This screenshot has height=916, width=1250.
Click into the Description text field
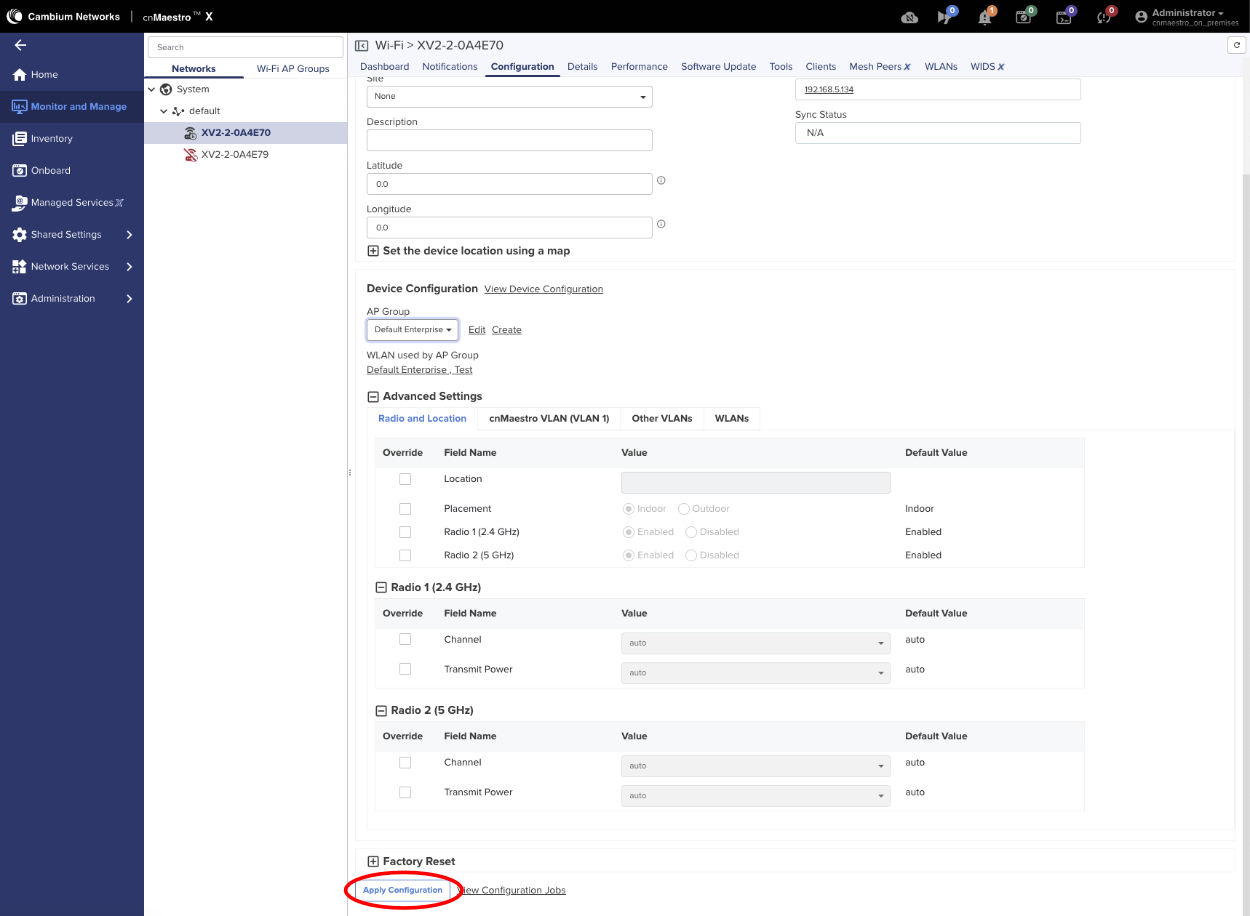coord(509,140)
